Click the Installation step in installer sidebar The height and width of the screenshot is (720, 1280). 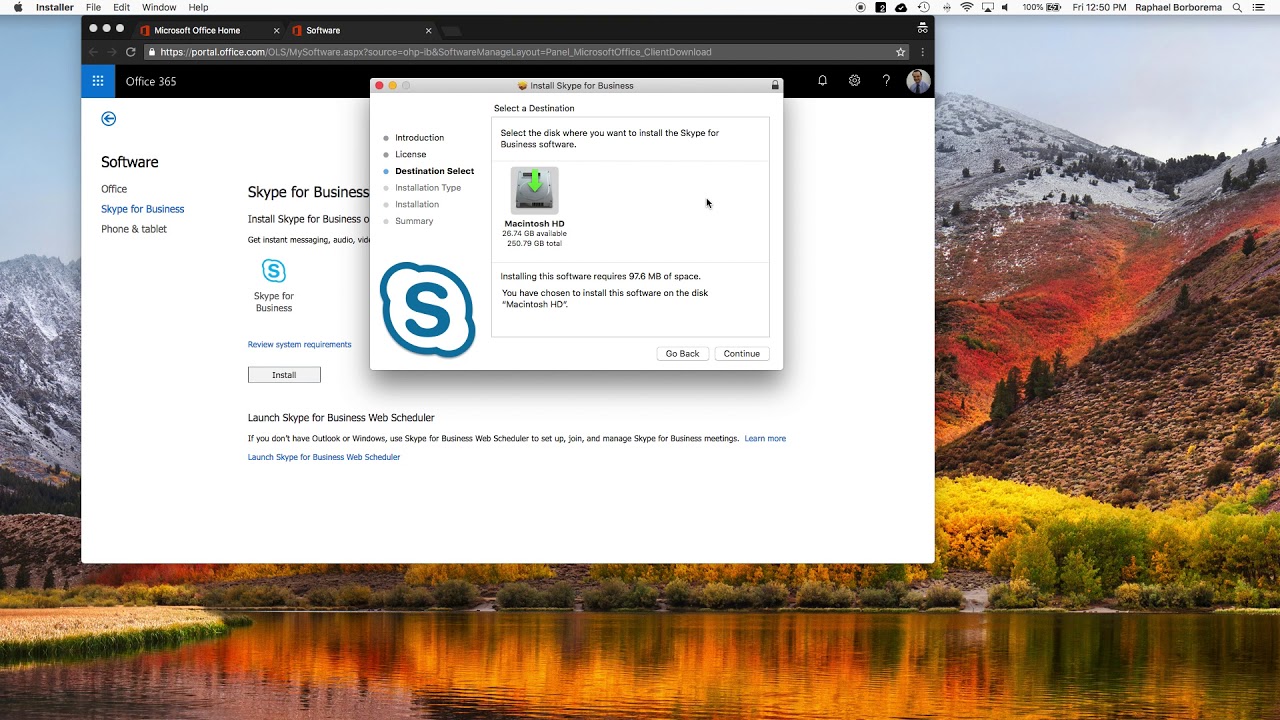[x=417, y=205]
